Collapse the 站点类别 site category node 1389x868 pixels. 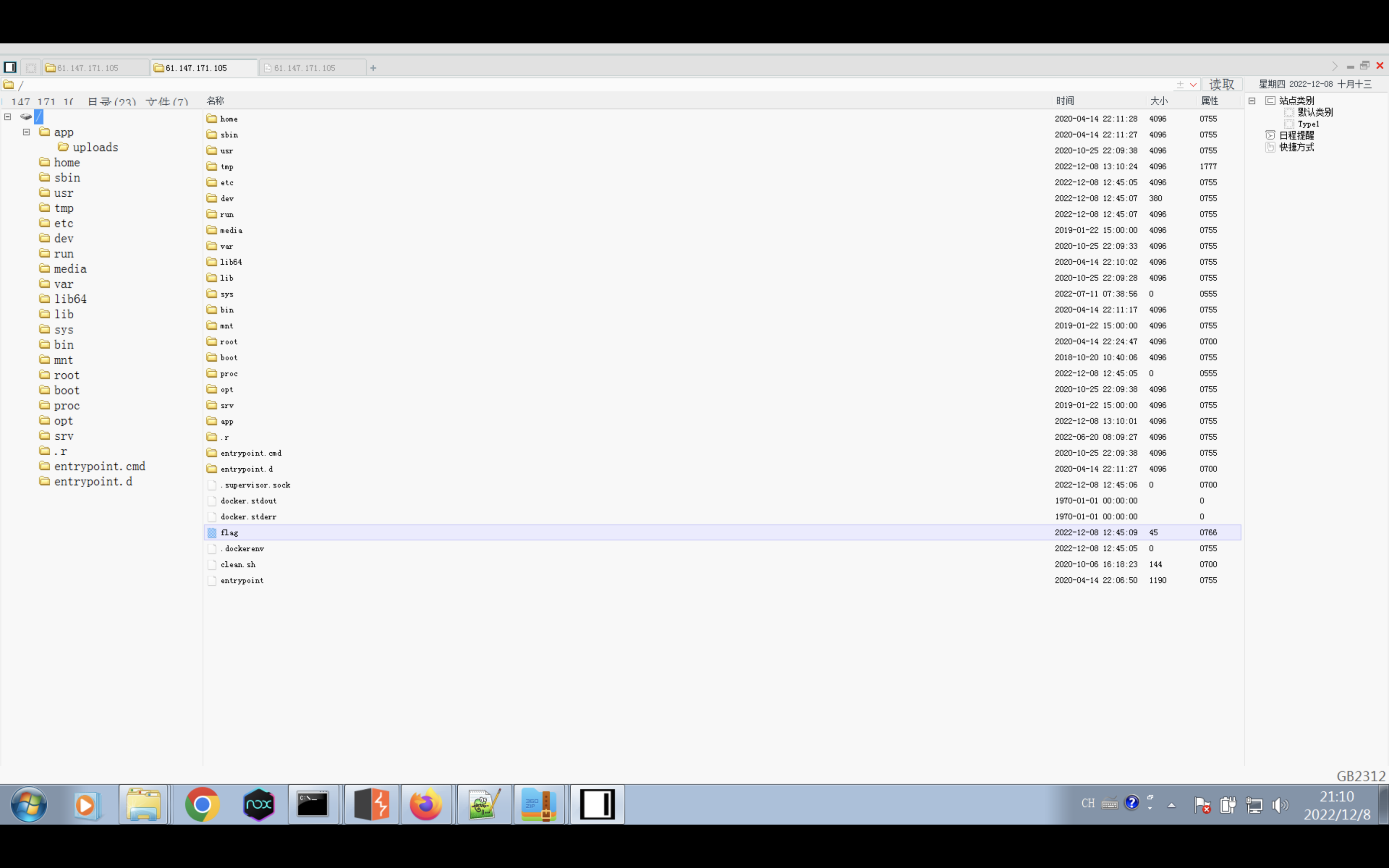[1252, 100]
